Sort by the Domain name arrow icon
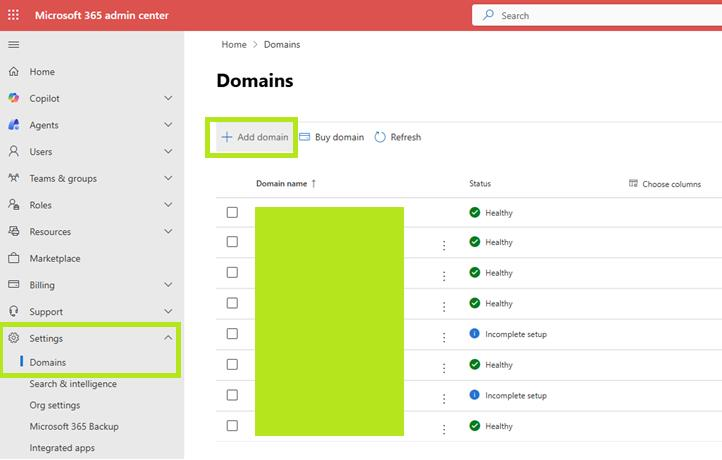Screen dimensions: 722x460 tap(314, 183)
